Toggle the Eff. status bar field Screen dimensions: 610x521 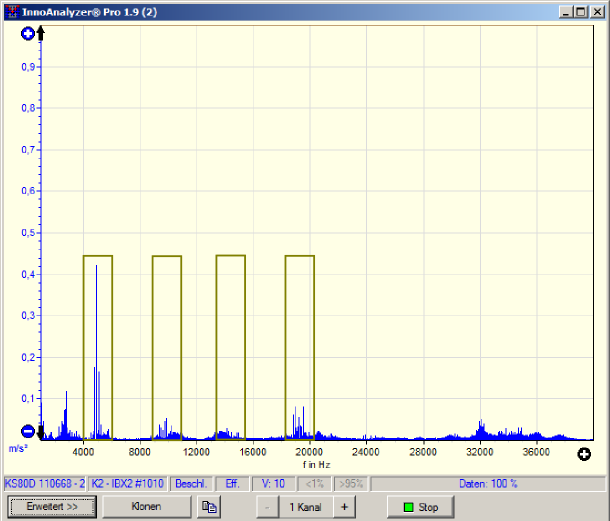[232, 484]
